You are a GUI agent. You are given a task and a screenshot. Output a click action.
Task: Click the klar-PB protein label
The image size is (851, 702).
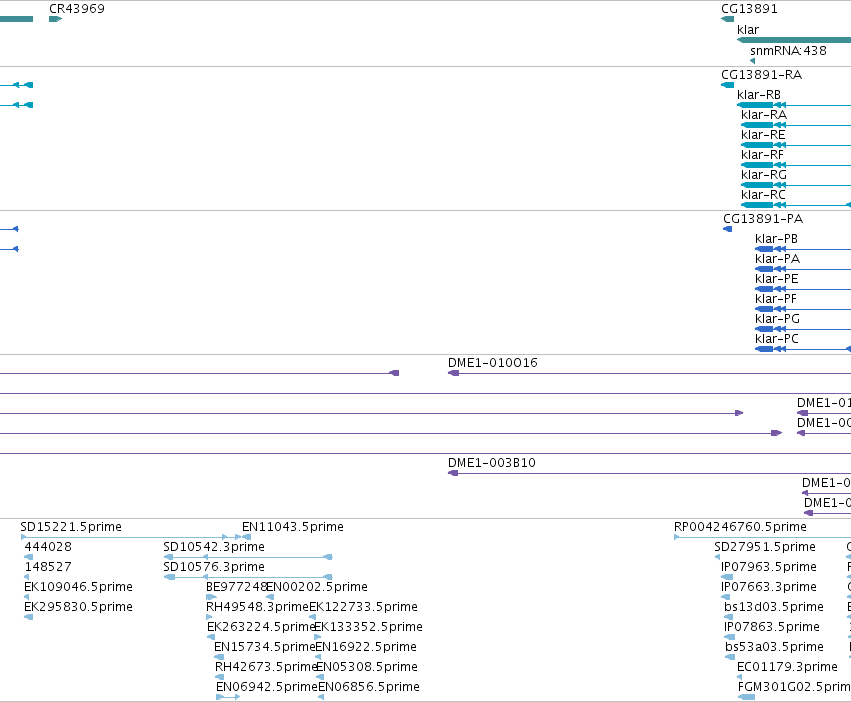pos(776,239)
